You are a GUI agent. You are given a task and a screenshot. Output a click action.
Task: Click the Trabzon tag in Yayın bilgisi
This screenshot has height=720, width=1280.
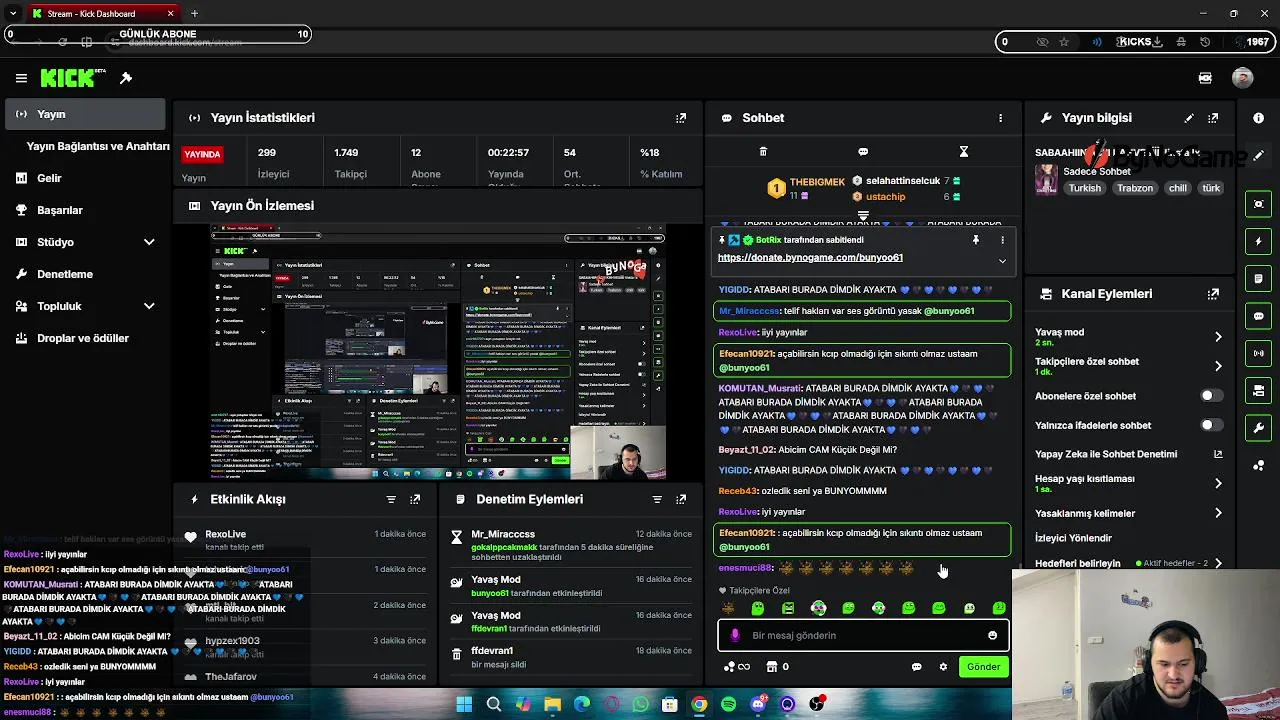[1135, 188]
